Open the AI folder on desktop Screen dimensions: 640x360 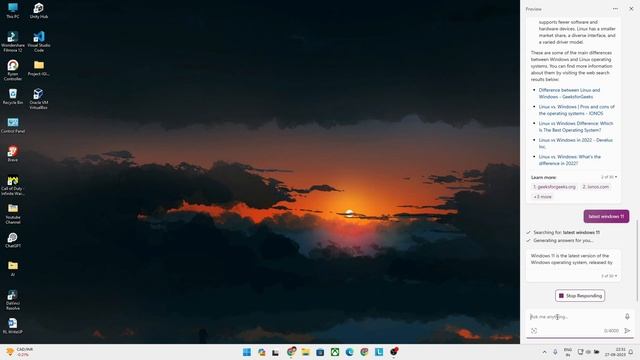point(13,269)
